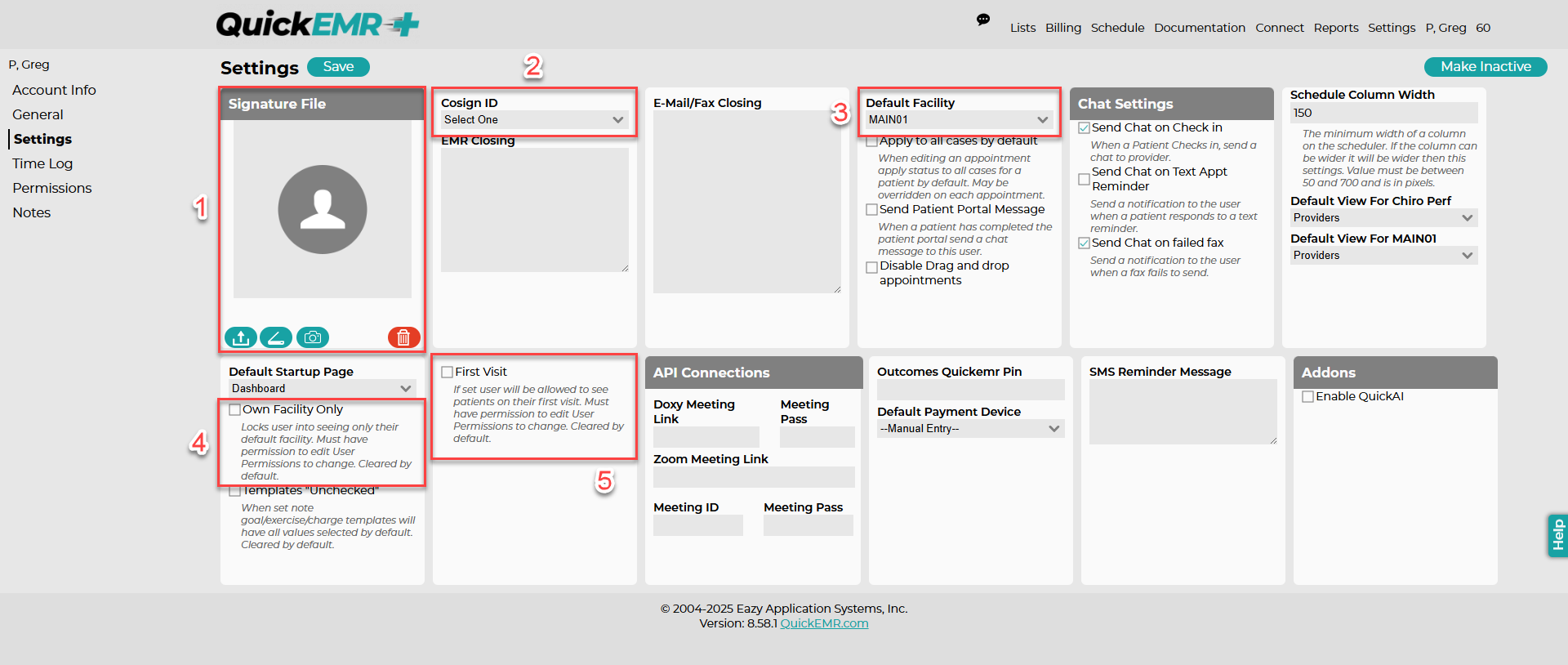
Task: Open the Help side tab
Action: point(1557,535)
